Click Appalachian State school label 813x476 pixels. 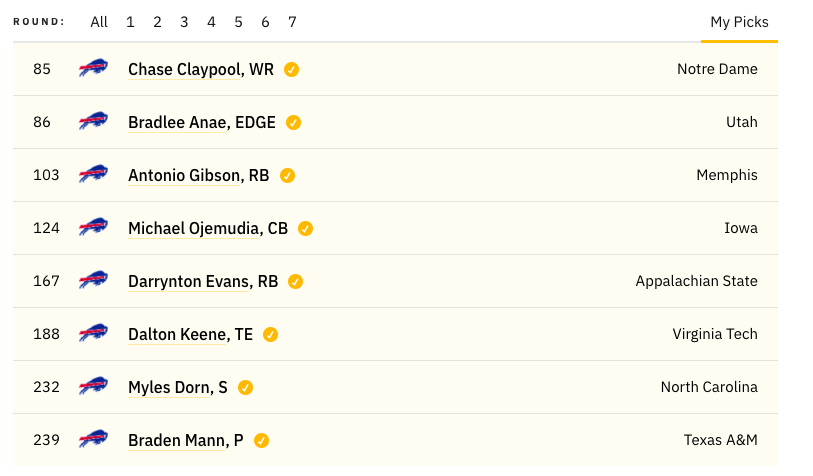(x=696, y=281)
